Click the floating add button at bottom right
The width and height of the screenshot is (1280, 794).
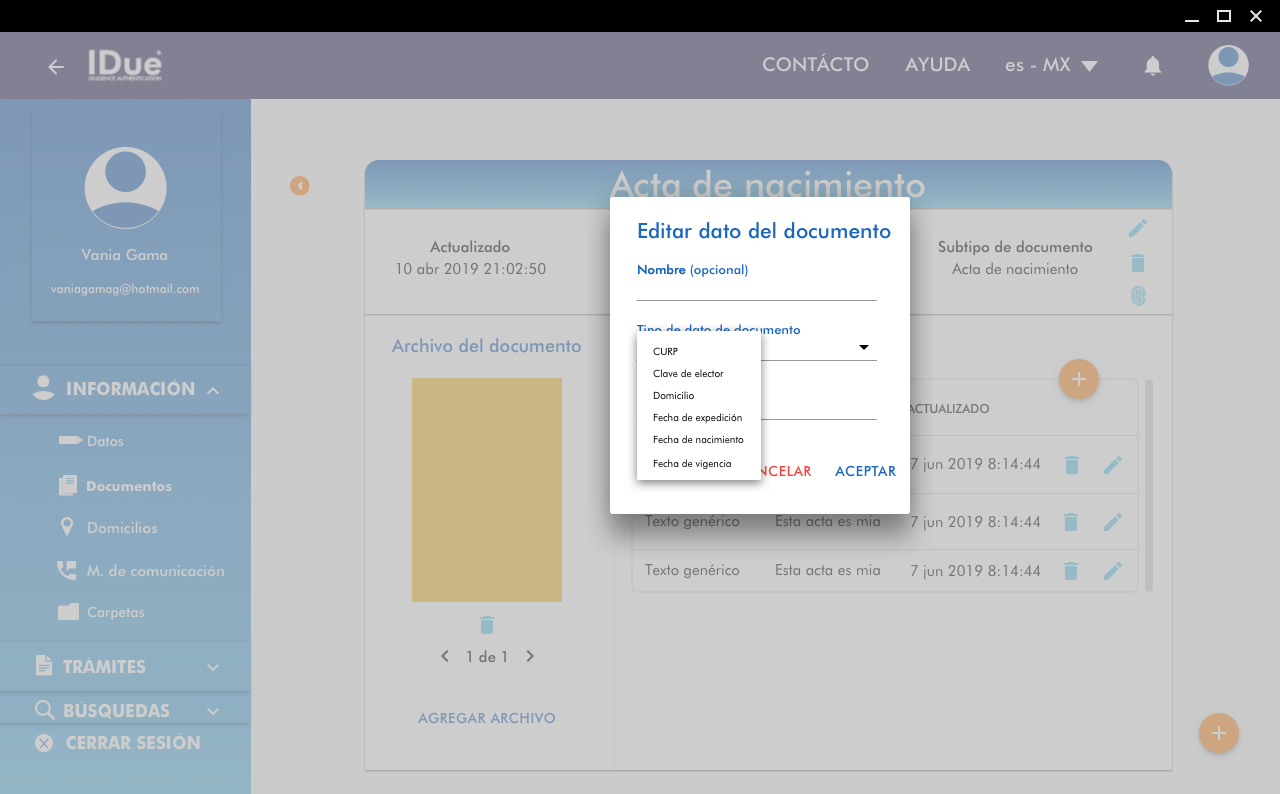1218,733
